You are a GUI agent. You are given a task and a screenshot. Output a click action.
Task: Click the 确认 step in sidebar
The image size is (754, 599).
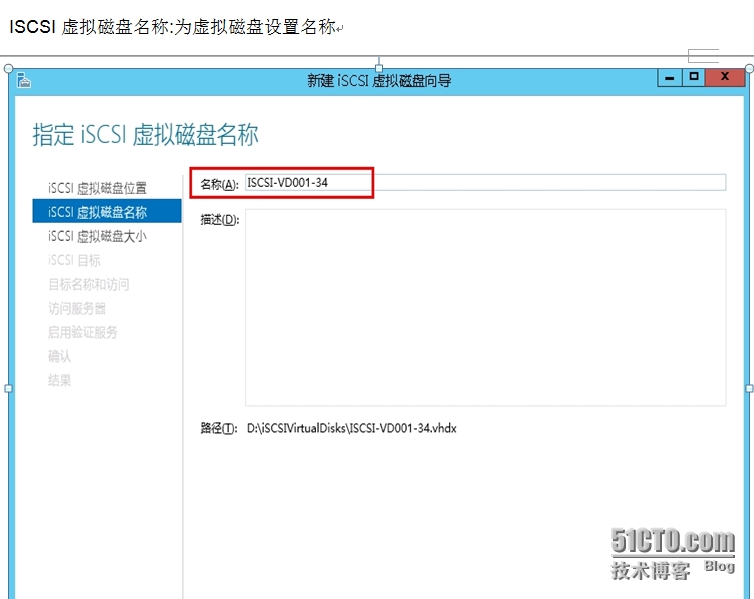59,356
